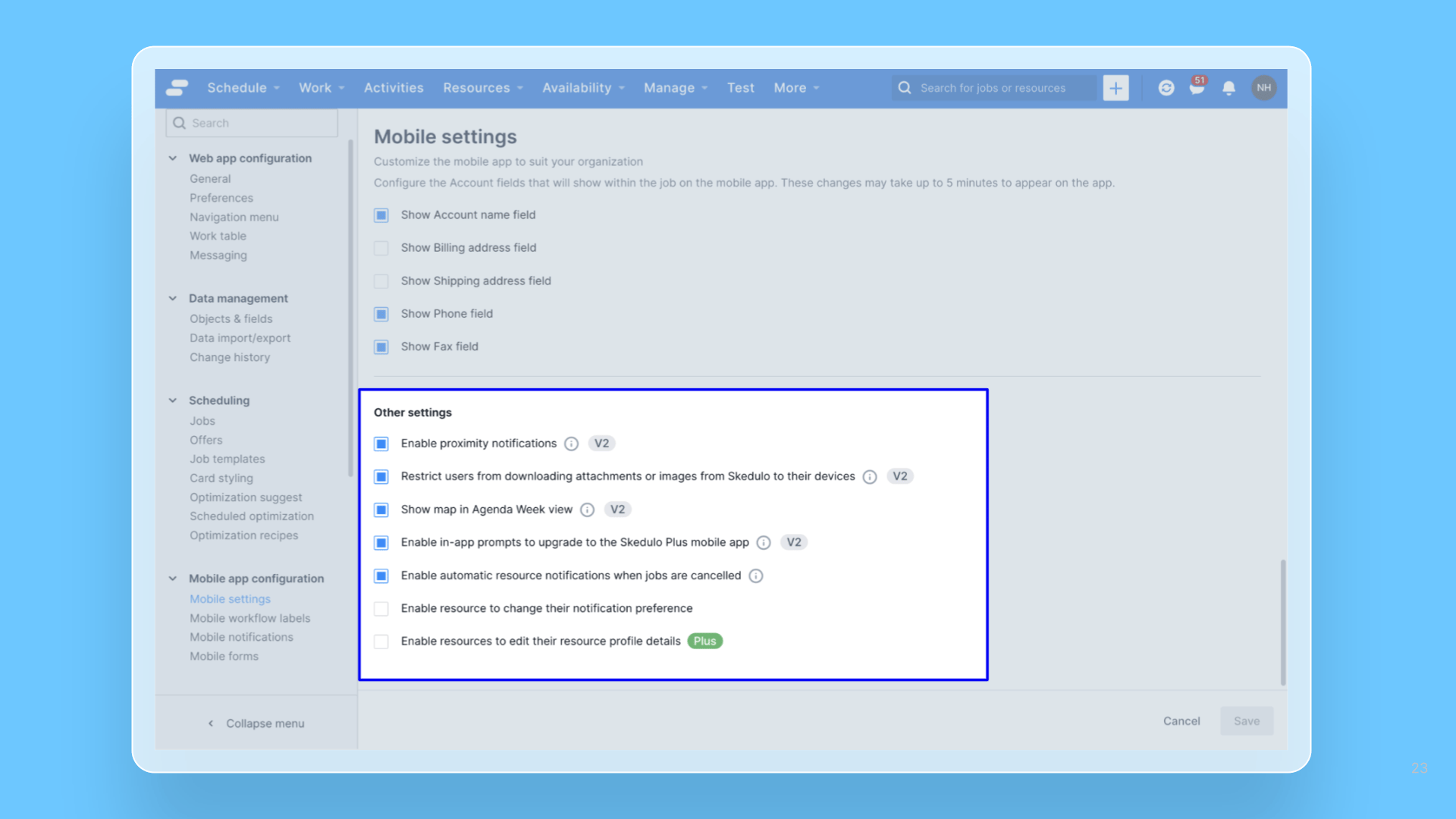Open the Schedule dropdown menu
Screen dimensions: 1456x819
(x=243, y=88)
